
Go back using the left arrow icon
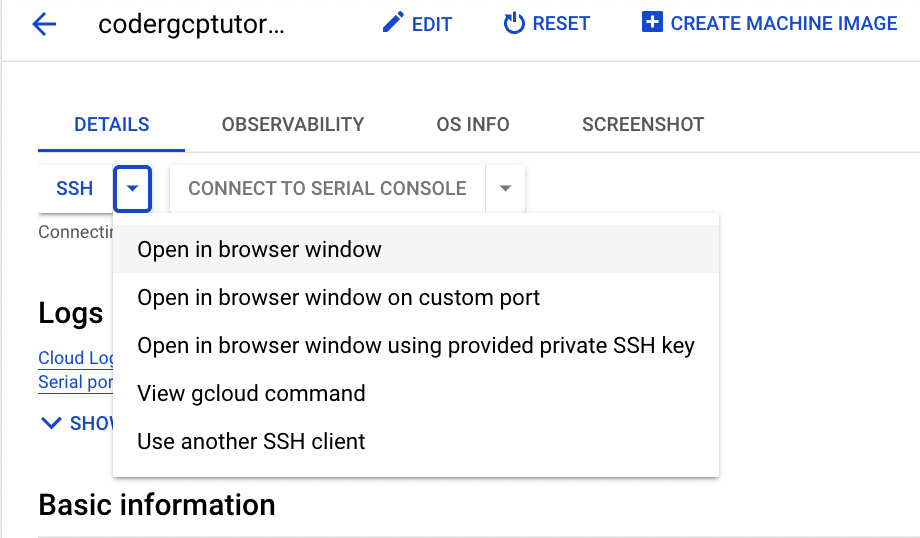click(x=44, y=24)
